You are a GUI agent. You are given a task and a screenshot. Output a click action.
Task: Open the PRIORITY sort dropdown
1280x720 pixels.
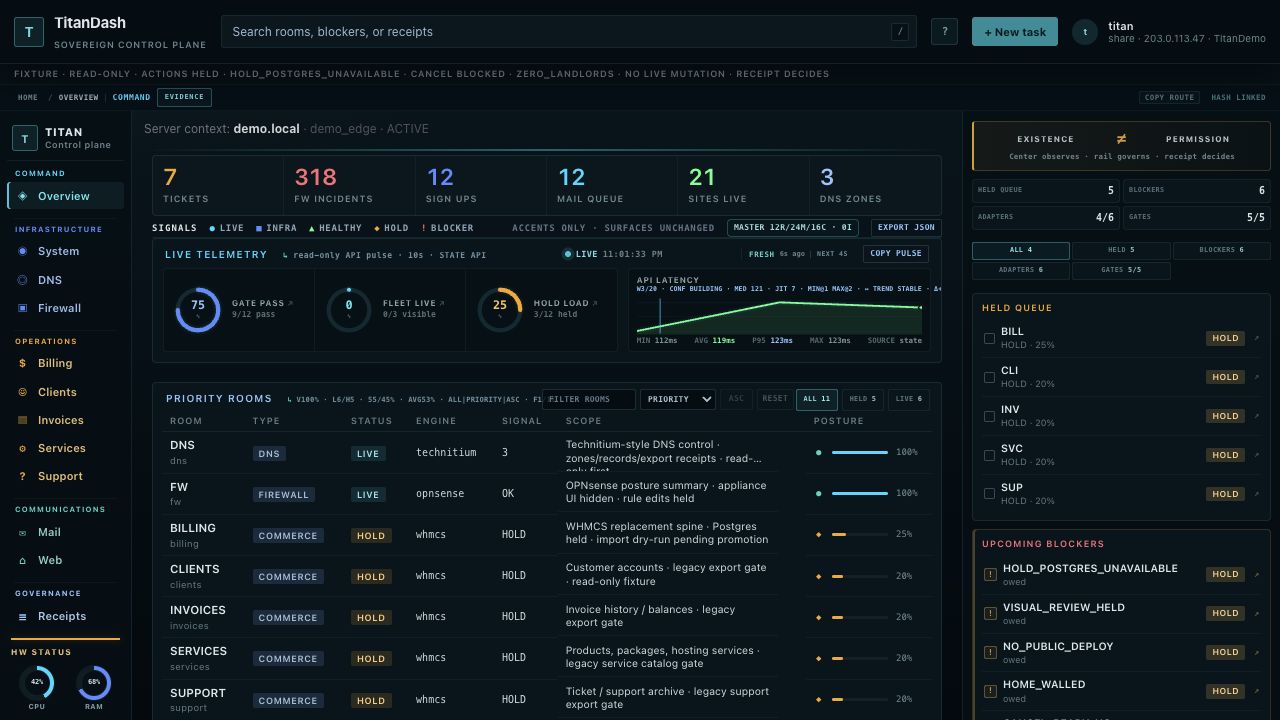pos(678,399)
